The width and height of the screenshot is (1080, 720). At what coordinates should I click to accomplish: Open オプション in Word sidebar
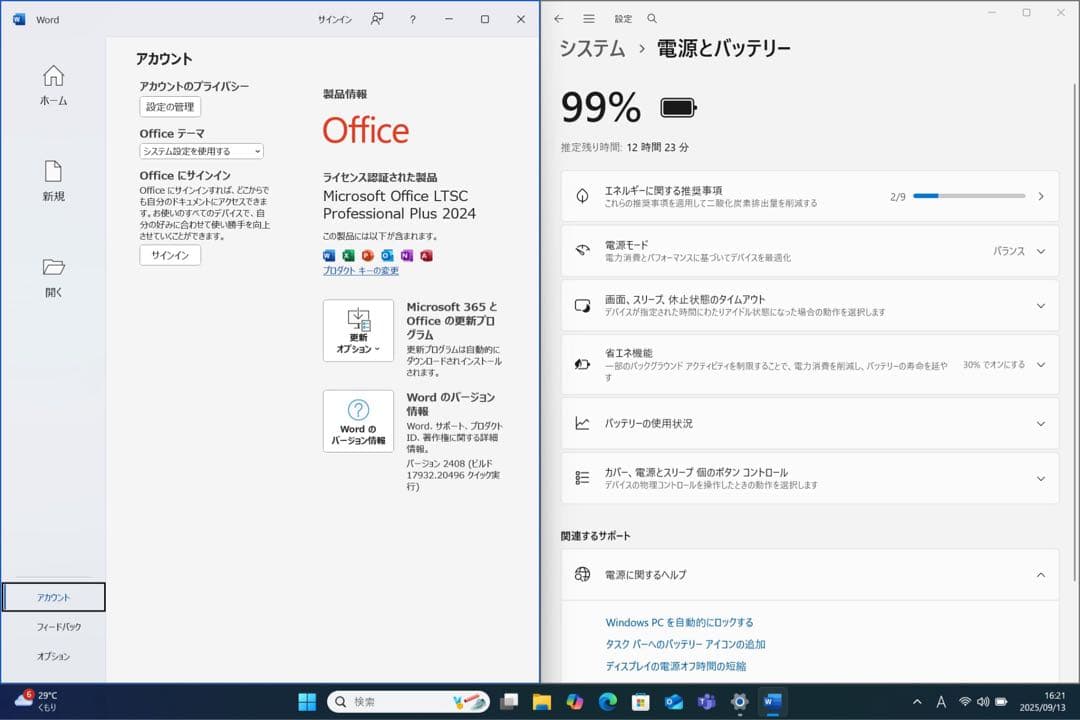click(54, 657)
